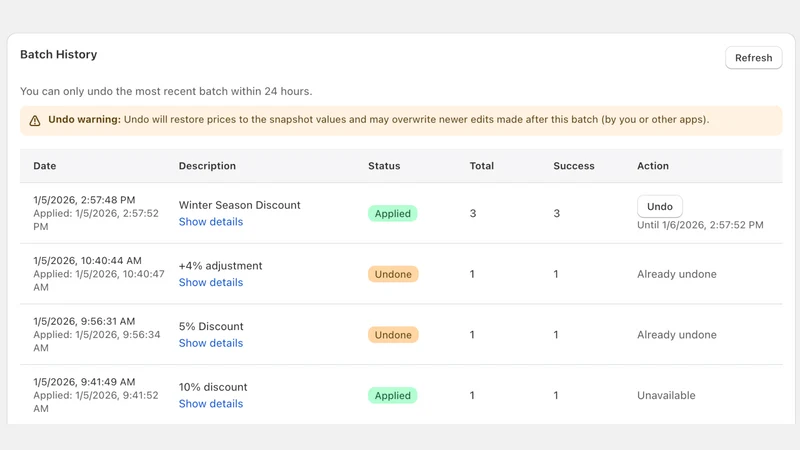The image size is (800, 450).
Task: Click 'Applied: 1/5/2026, 9:56:34 AM' text
Action: (x=96, y=341)
